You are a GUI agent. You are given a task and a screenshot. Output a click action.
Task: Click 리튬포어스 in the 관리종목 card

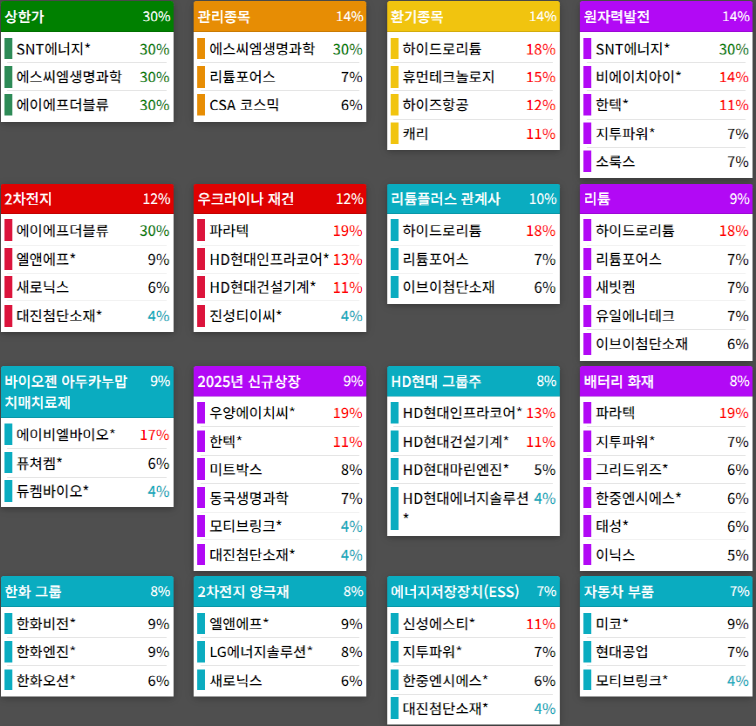click(x=280, y=77)
